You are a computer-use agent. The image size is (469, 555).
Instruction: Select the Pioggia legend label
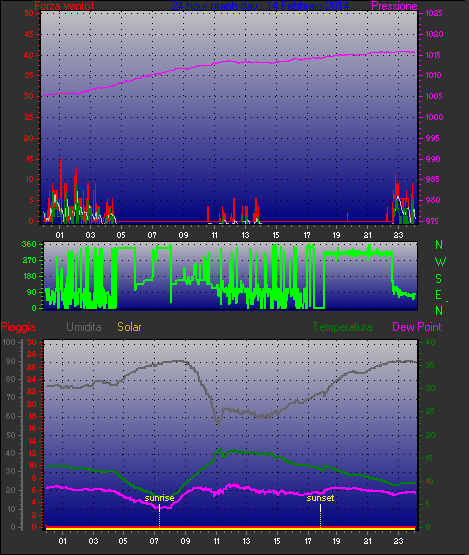click(x=18, y=327)
